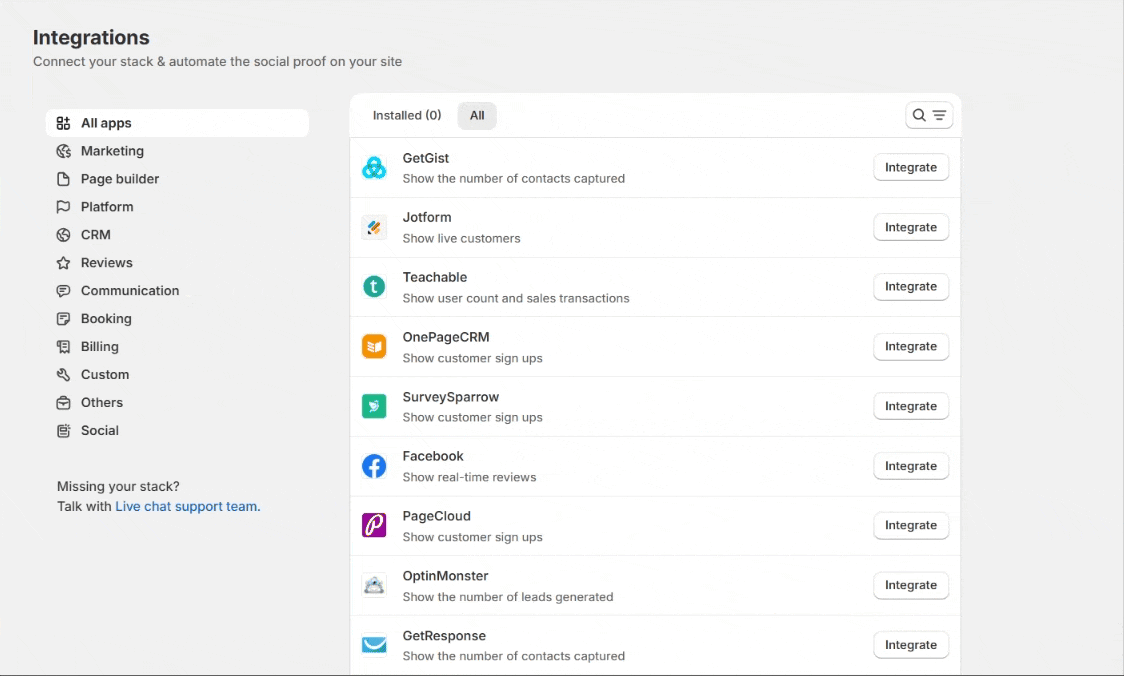Click the Jotform app name
This screenshot has width=1124, height=676.
427,217
